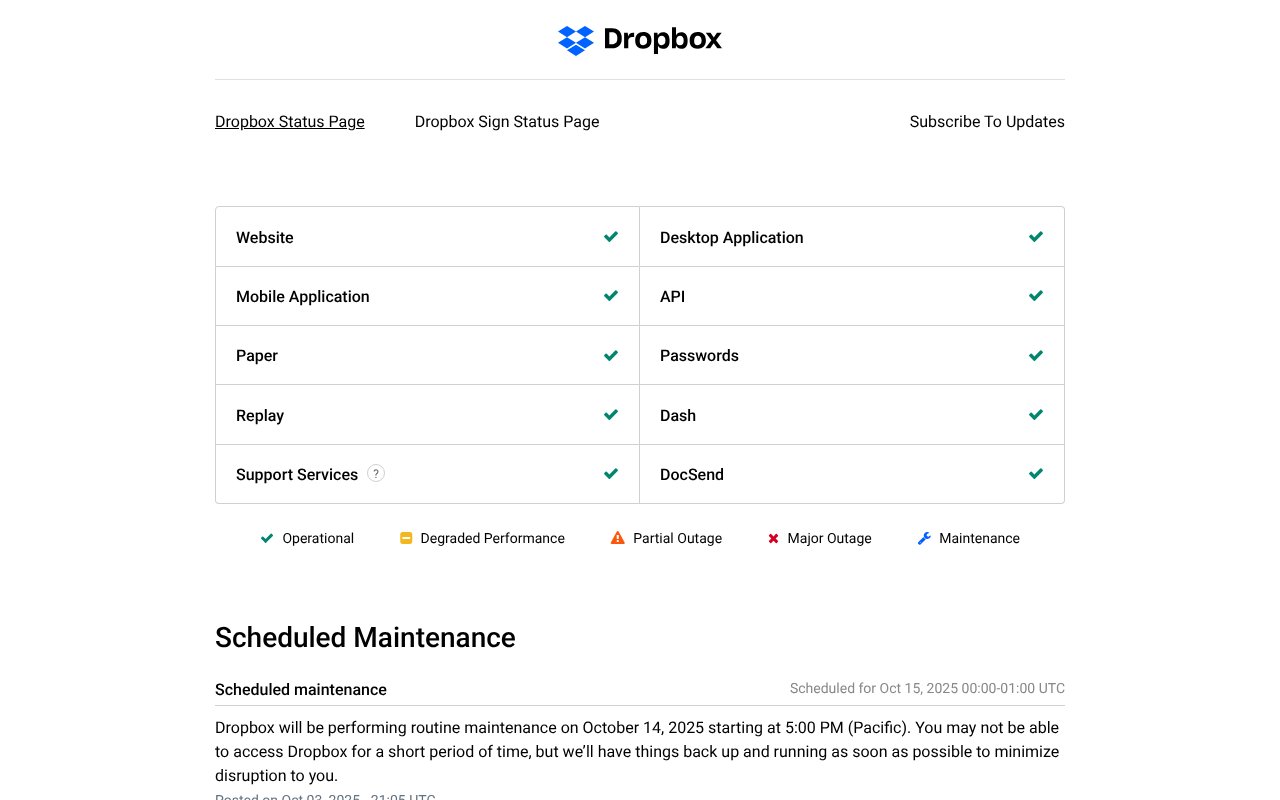The height and width of the screenshot is (800, 1280).
Task: Click the API operational checkmark icon
Action: pos(1036,296)
